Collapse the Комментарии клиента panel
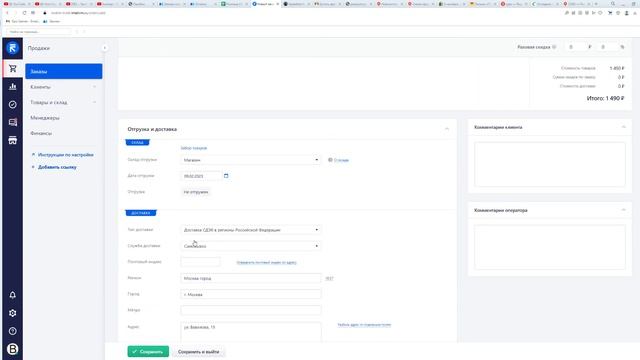The height and width of the screenshot is (360, 640). tap(623, 127)
